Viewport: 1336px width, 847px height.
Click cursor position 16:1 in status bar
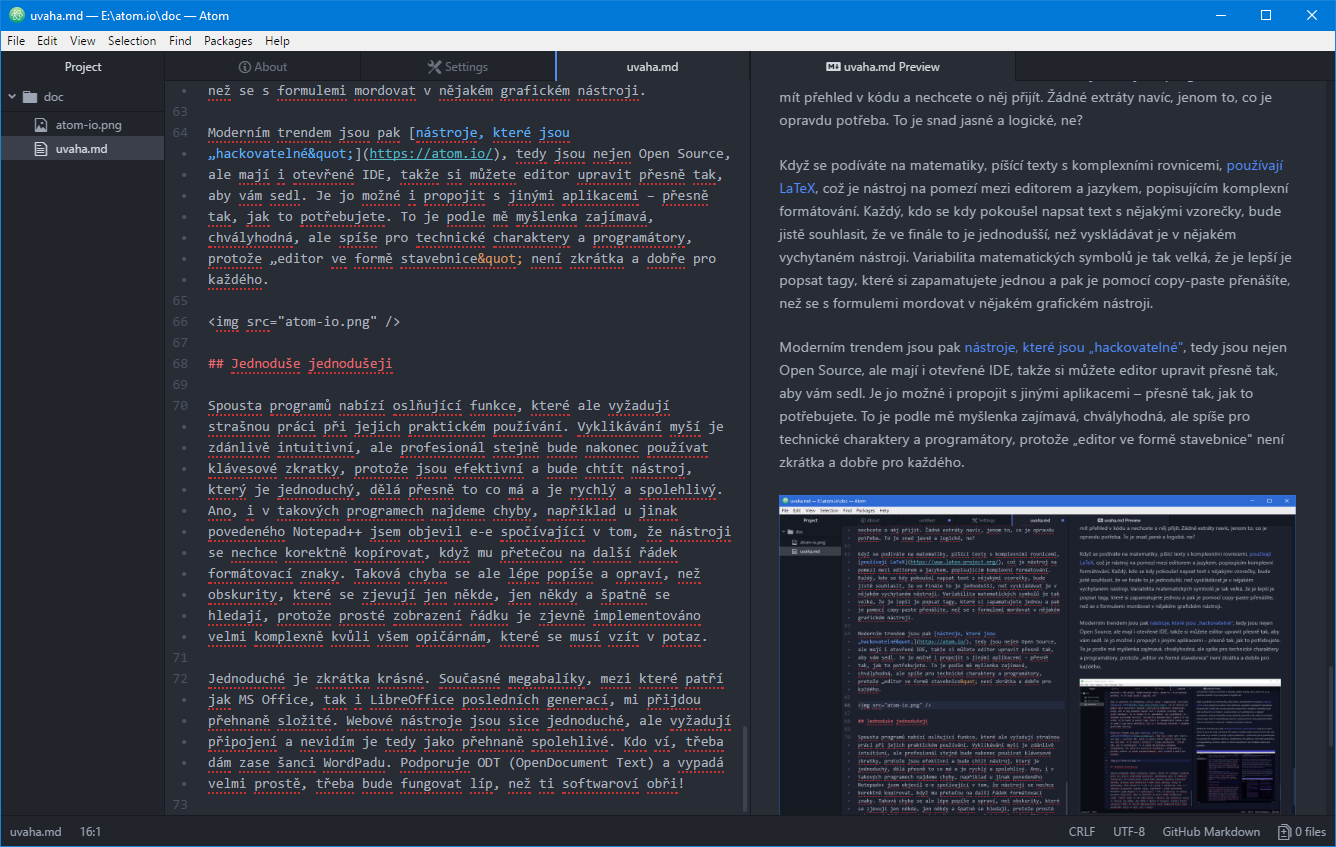(90, 832)
